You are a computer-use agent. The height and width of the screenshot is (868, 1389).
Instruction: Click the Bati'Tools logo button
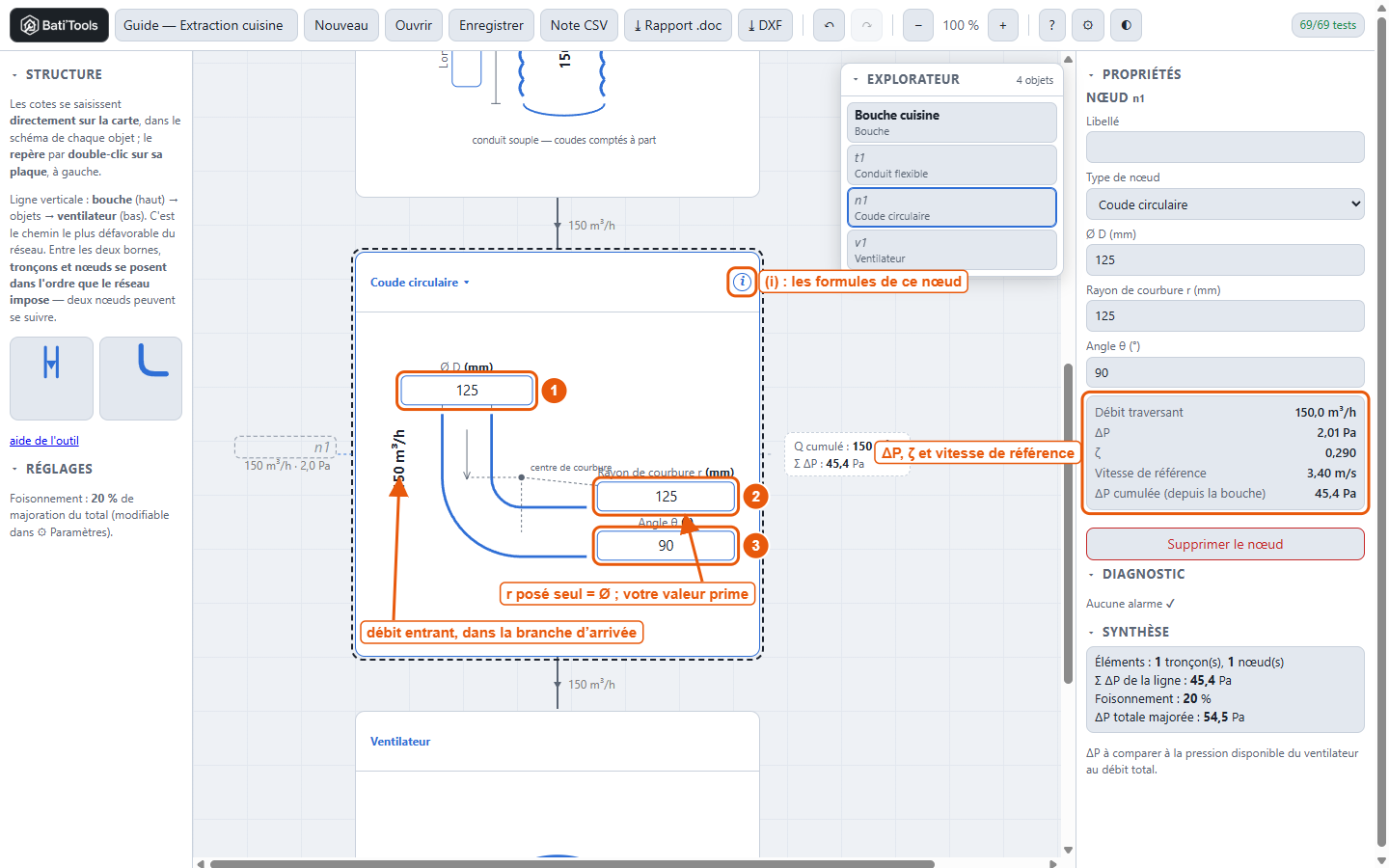59,25
